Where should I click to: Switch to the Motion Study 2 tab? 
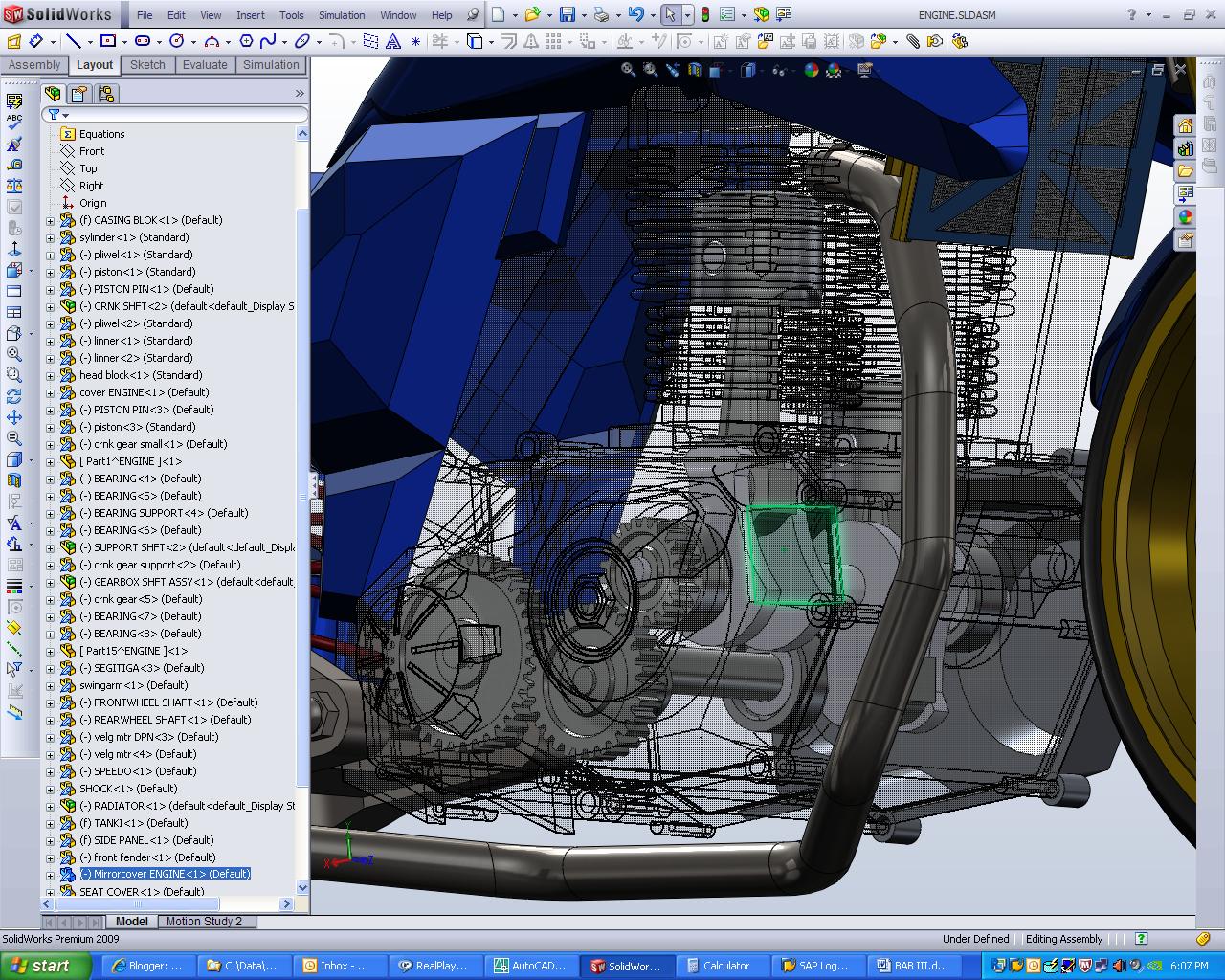click(x=207, y=922)
